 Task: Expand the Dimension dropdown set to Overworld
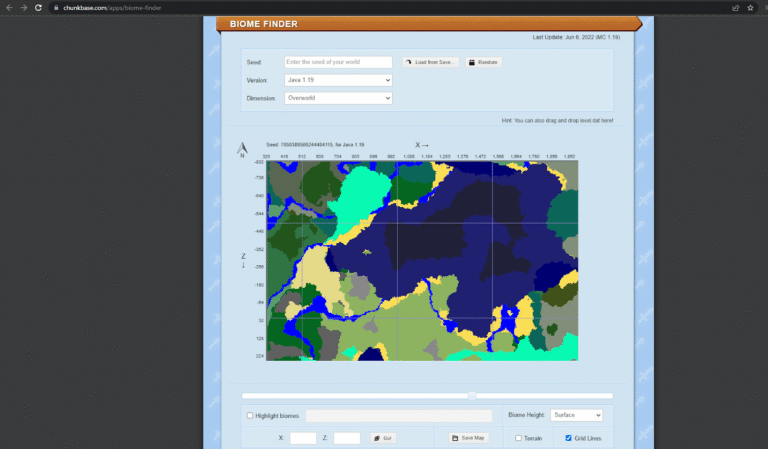338,98
